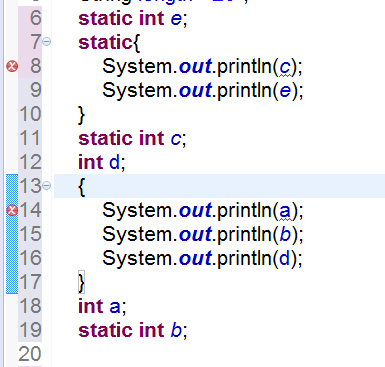
Task: Click line number 12 in gutter
Action: [x=30, y=162]
